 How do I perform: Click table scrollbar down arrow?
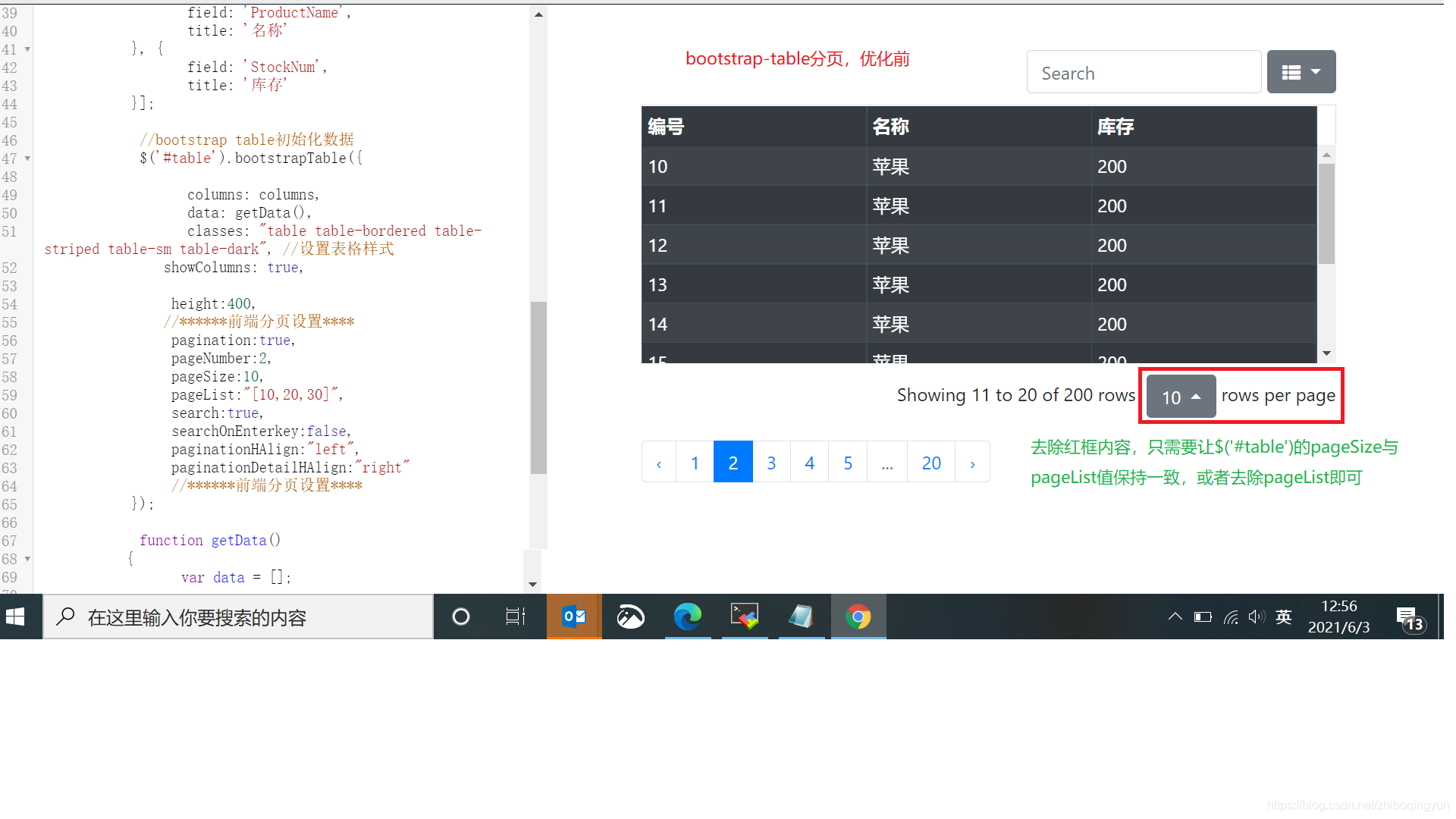point(1326,353)
